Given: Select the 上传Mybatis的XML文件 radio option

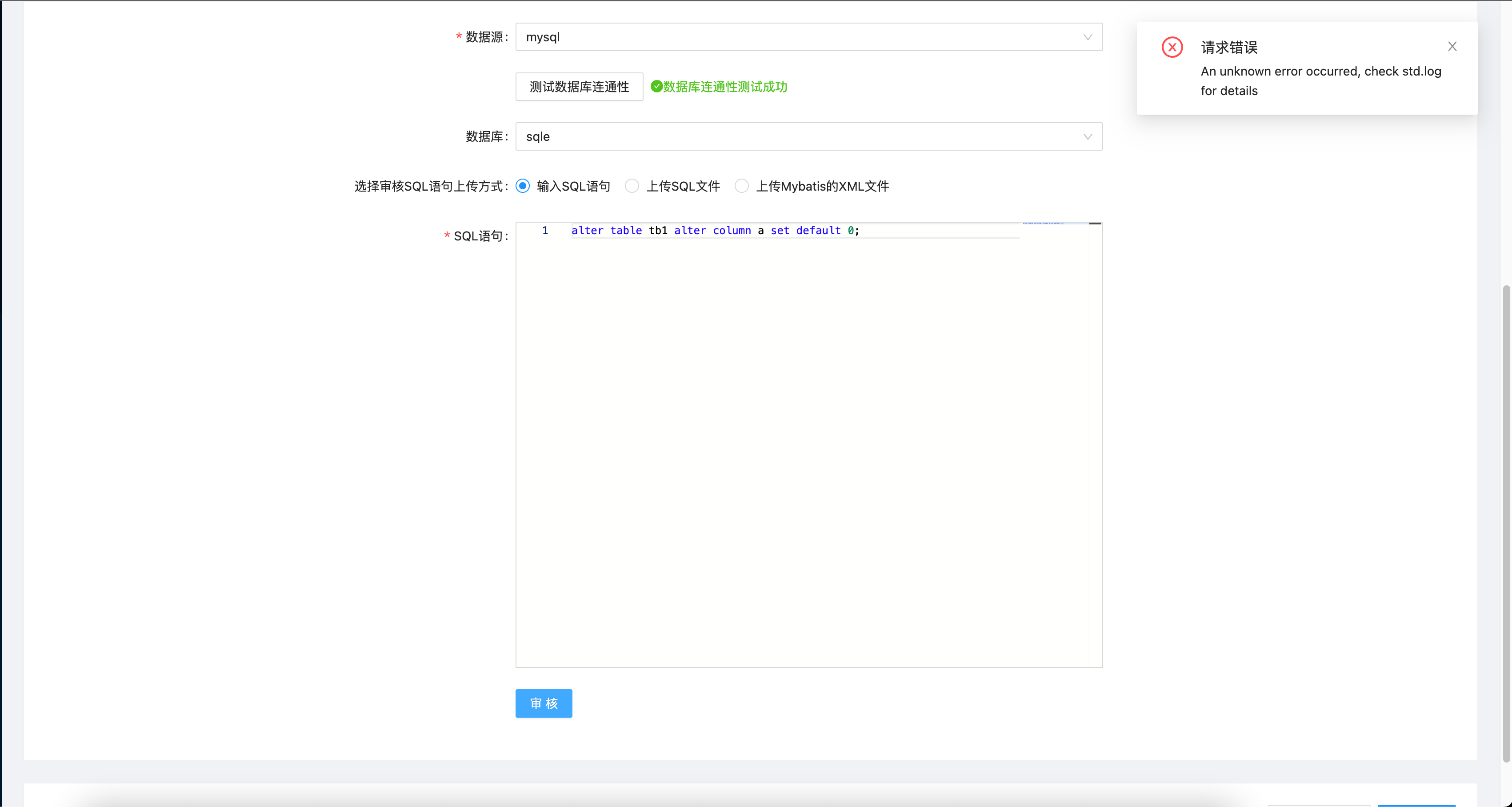Looking at the screenshot, I should tap(741, 185).
